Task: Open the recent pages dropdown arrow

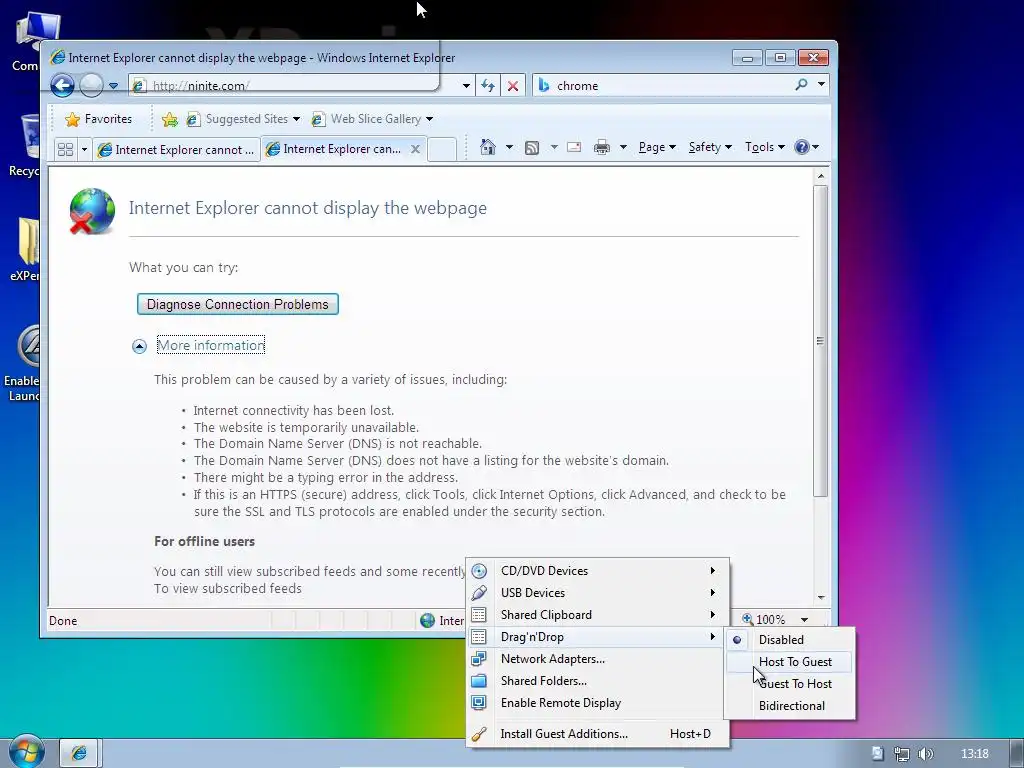Action: tap(113, 86)
